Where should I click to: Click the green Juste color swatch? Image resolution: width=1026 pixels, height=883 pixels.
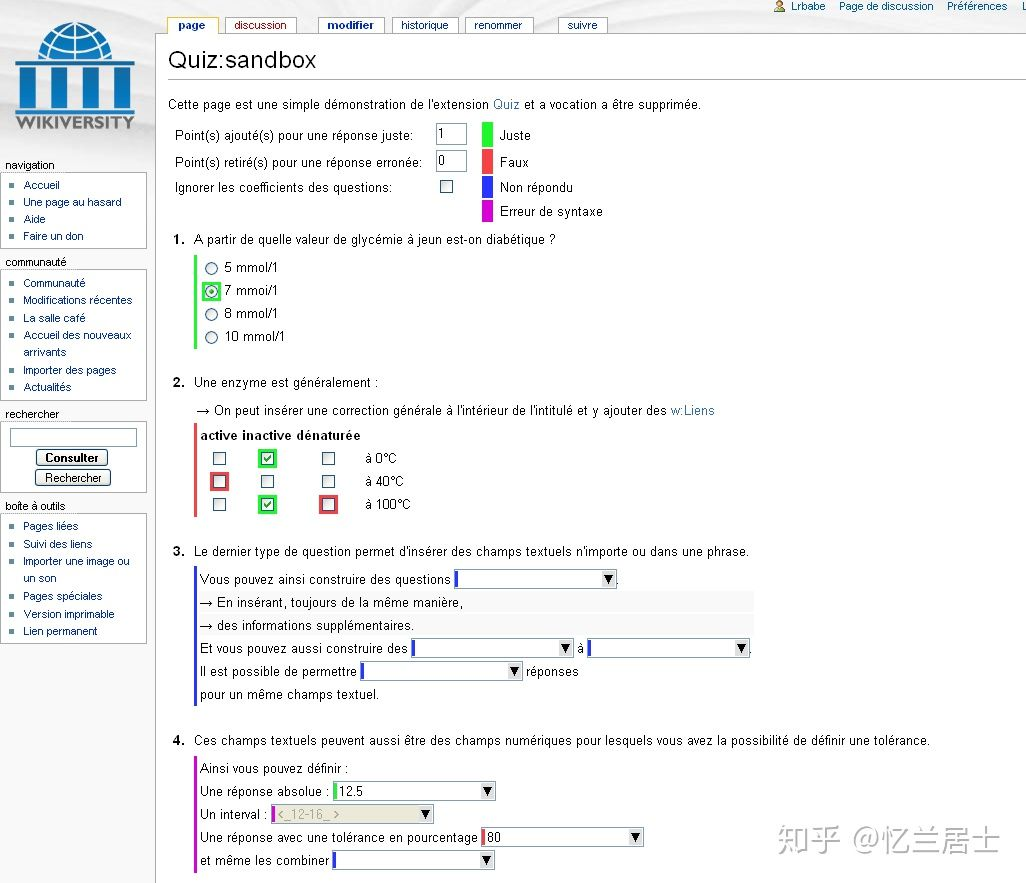(487, 134)
